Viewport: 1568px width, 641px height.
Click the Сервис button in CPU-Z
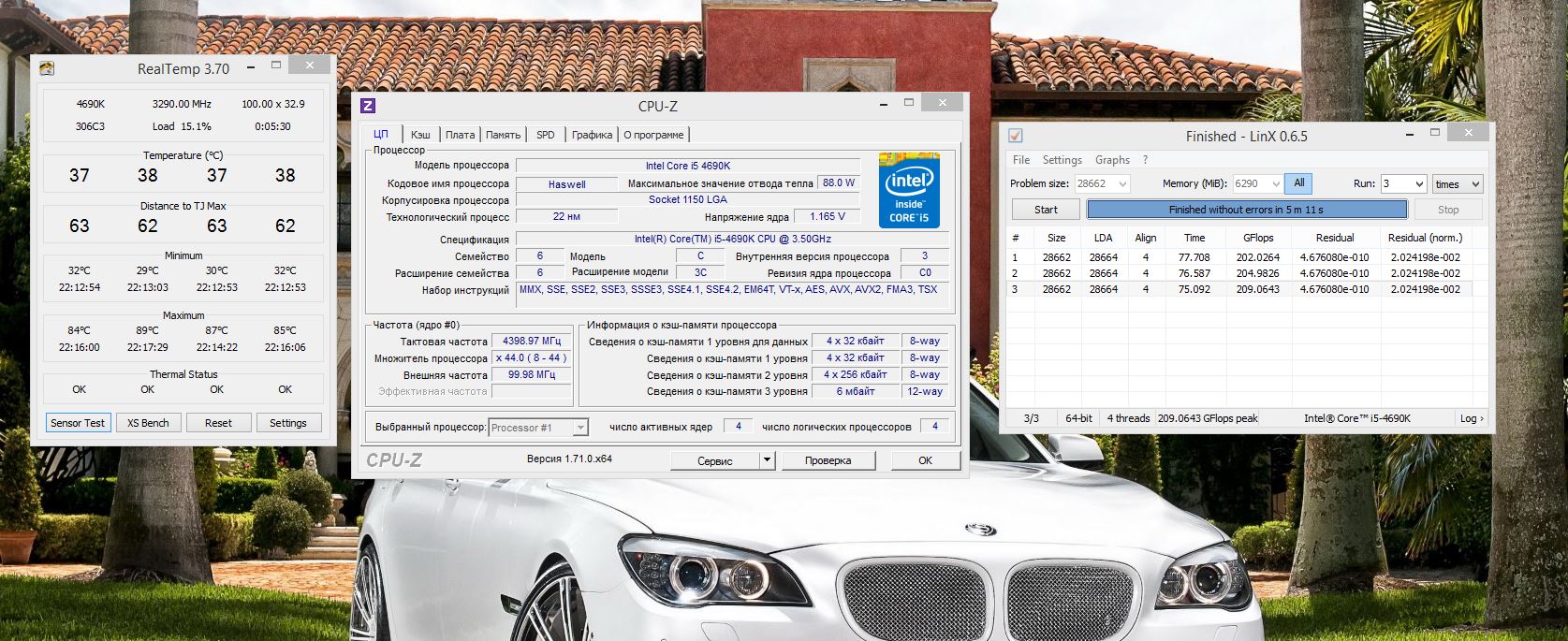pos(714,460)
